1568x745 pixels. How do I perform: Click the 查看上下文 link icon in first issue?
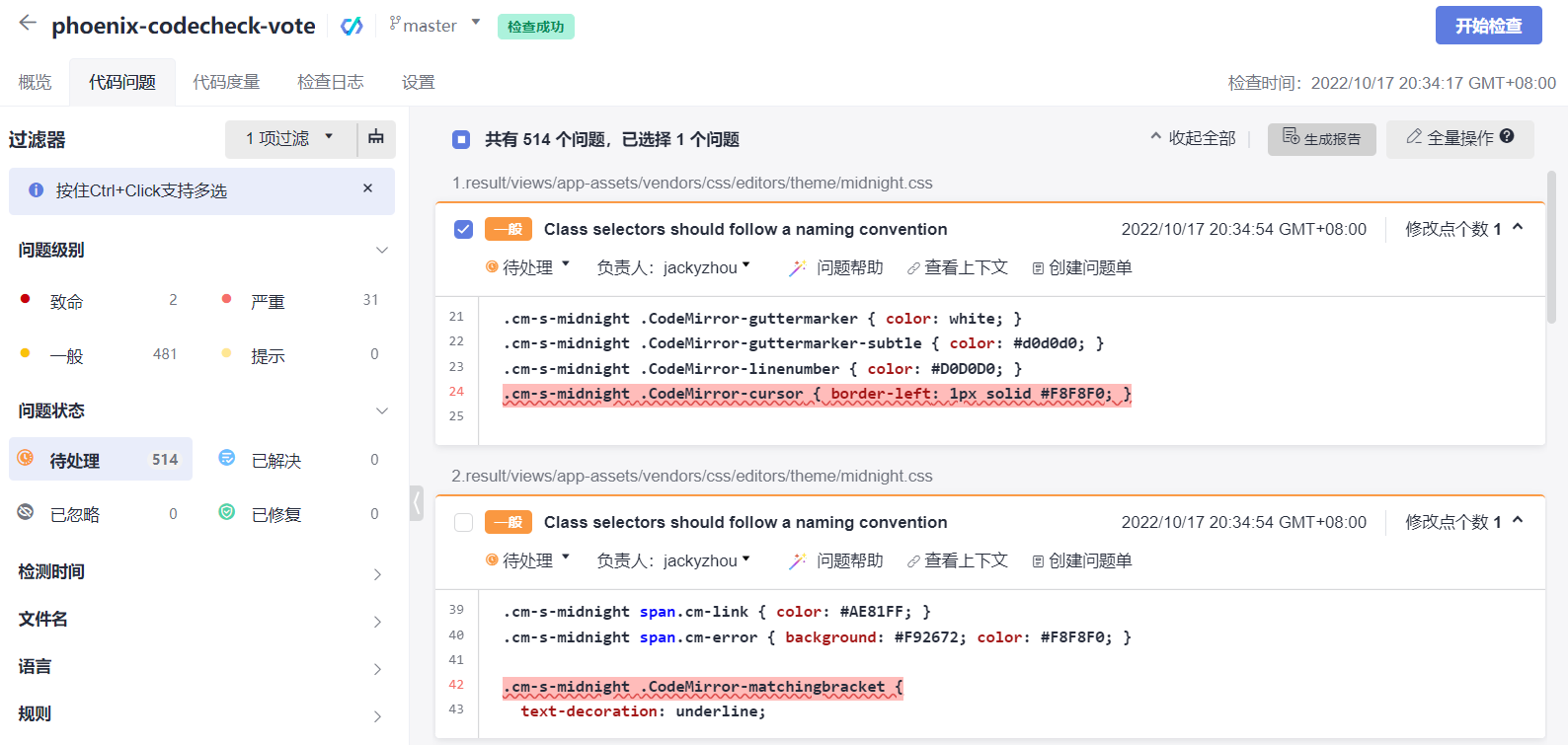pyautogui.click(x=913, y=268)
